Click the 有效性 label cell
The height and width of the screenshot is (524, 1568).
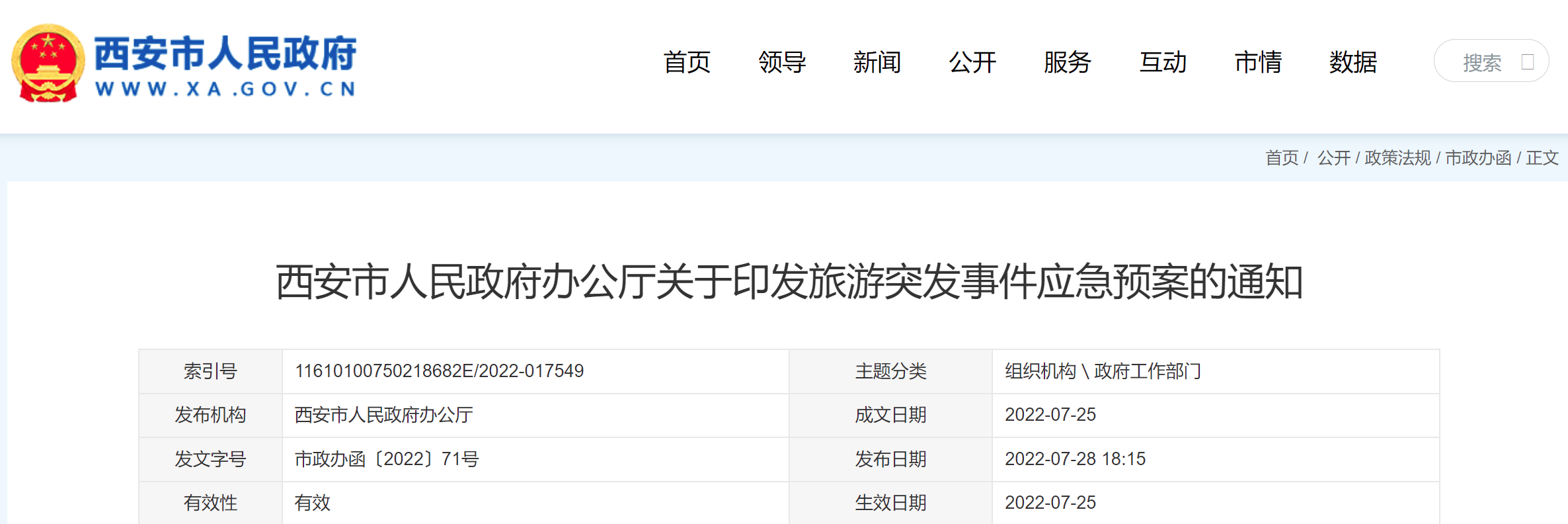(210, 503)
